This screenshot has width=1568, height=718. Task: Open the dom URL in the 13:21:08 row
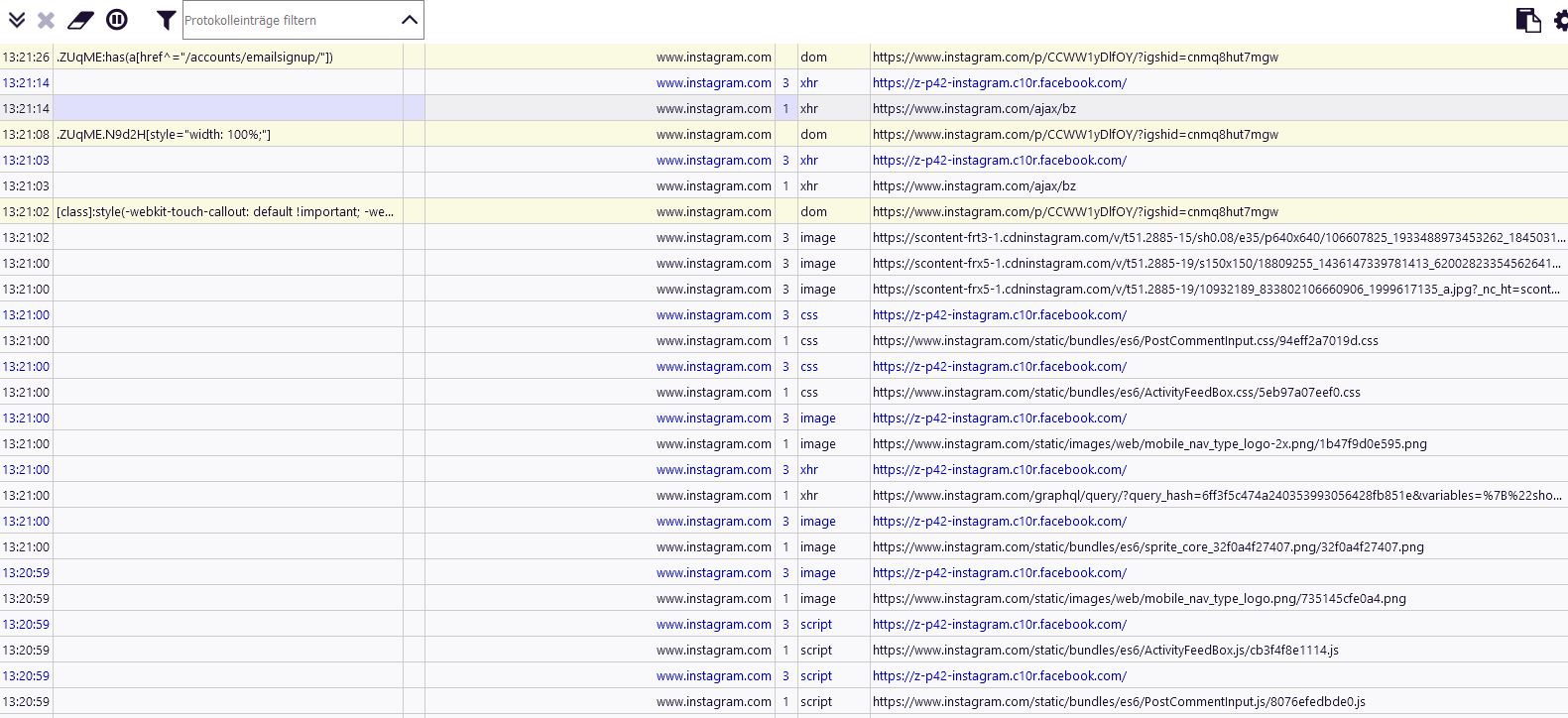point(1075,134)
